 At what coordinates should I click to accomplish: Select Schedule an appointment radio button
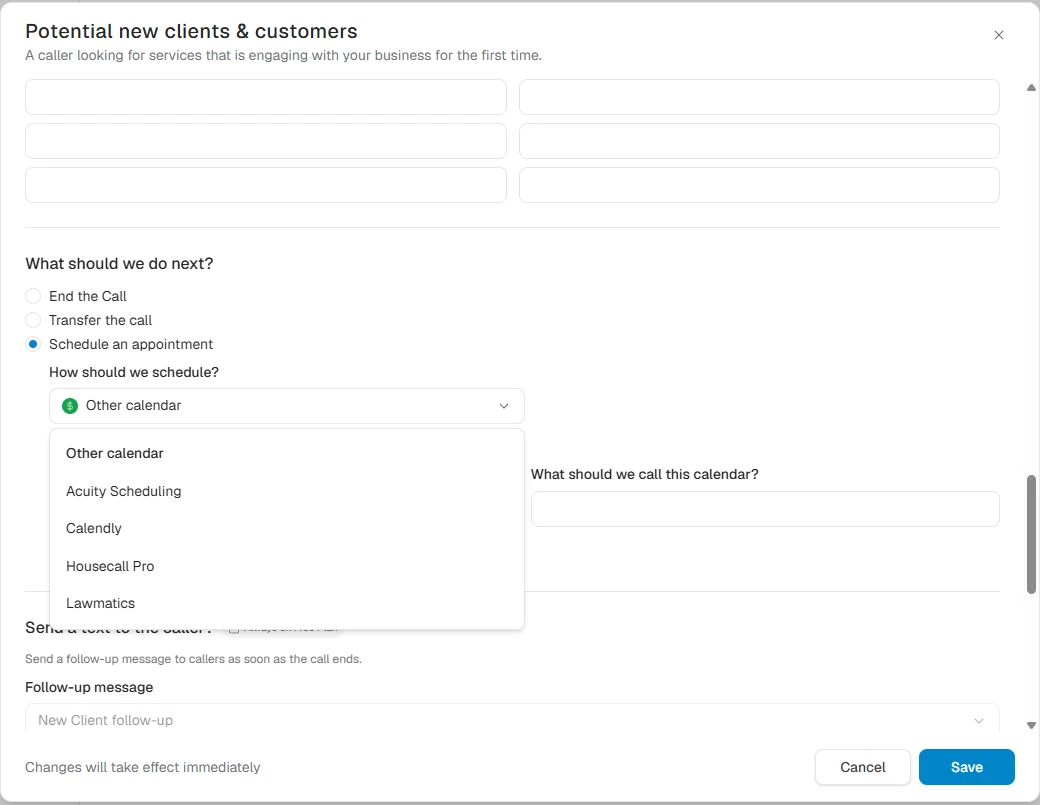coord(32,344)
